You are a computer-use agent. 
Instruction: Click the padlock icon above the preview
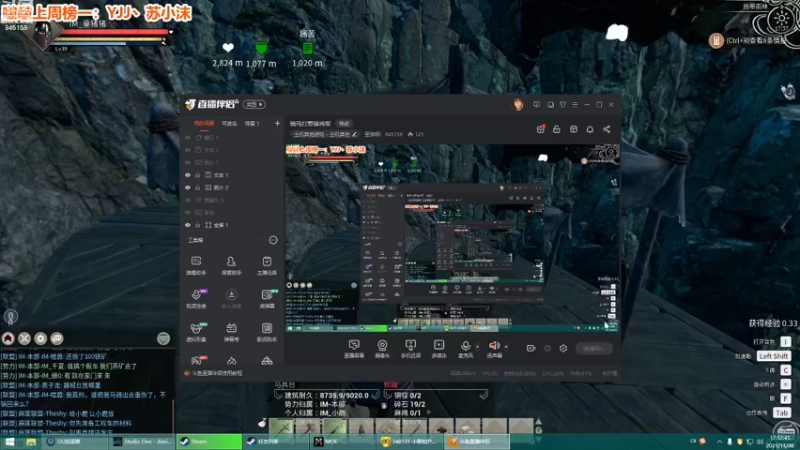coord(557,129)
